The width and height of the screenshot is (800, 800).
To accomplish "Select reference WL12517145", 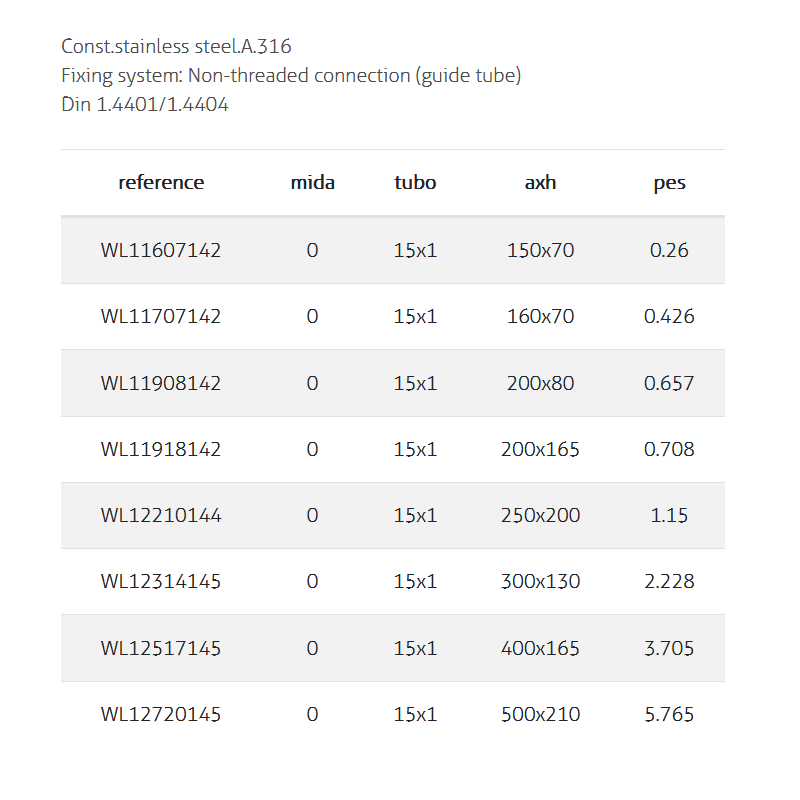I will [x=161, y=648].
